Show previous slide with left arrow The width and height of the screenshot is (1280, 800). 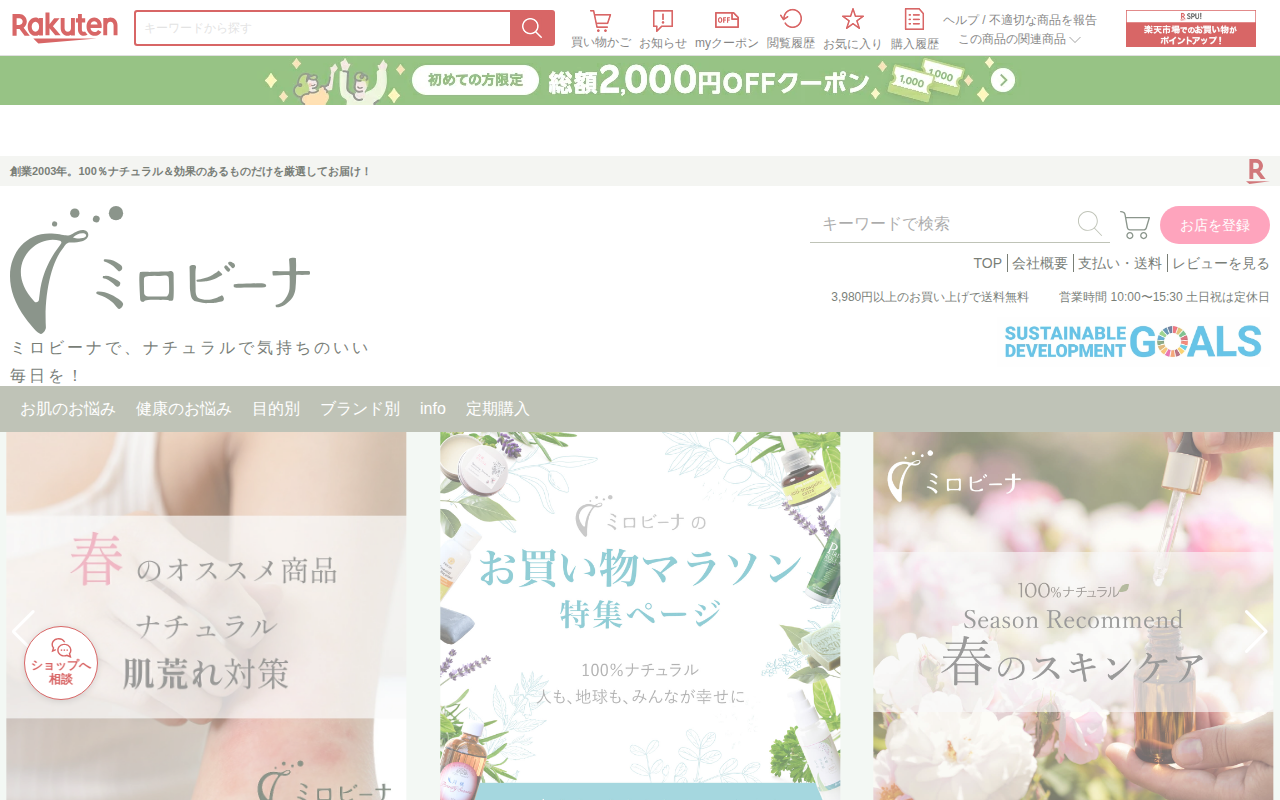click(x=22, y=631)
